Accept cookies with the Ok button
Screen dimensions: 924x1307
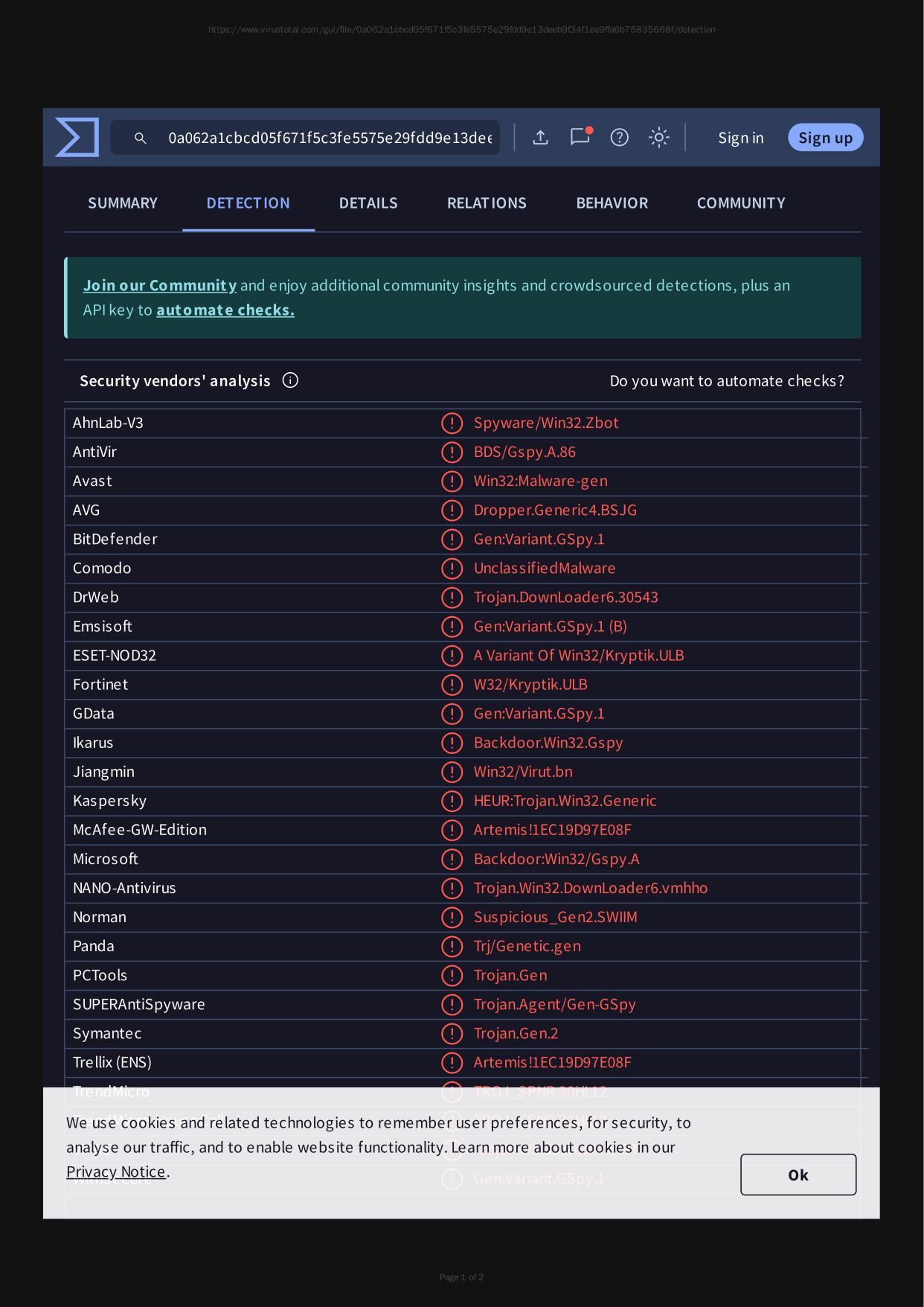point(798,1175)
